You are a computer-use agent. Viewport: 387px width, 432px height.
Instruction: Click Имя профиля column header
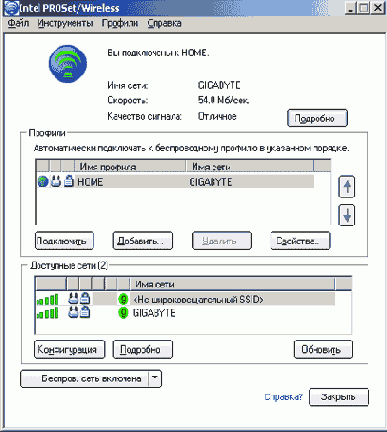coord(130,166)
